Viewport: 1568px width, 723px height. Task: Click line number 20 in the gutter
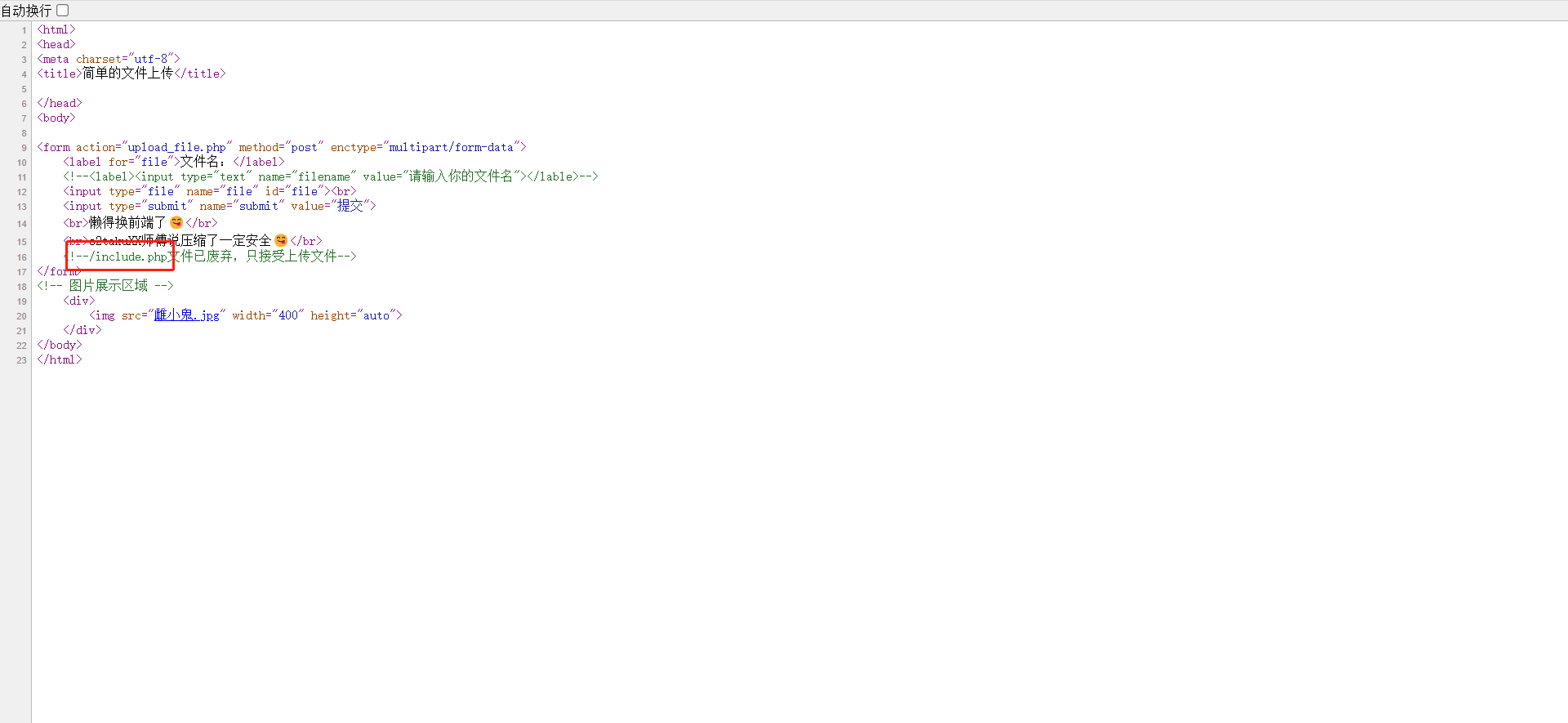tap(21, 316)
